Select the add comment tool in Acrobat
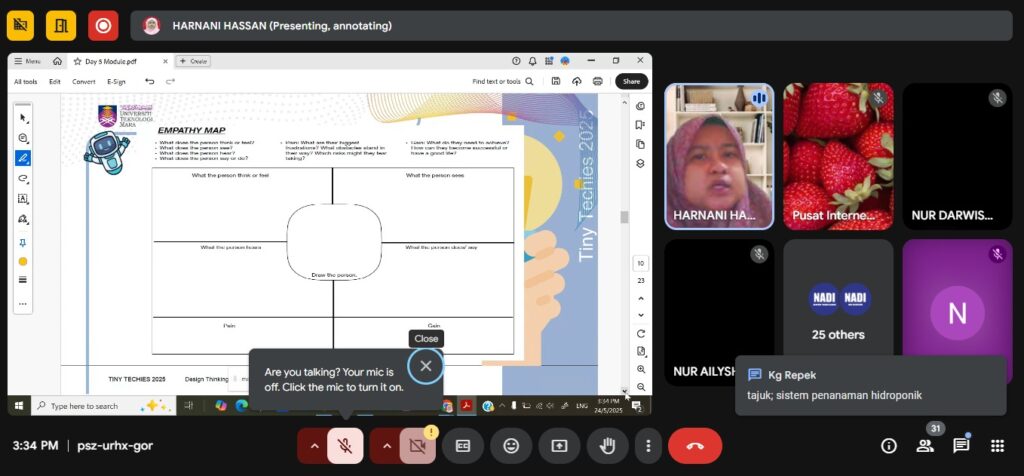1024x476 pixels. (x=23, y=138)
